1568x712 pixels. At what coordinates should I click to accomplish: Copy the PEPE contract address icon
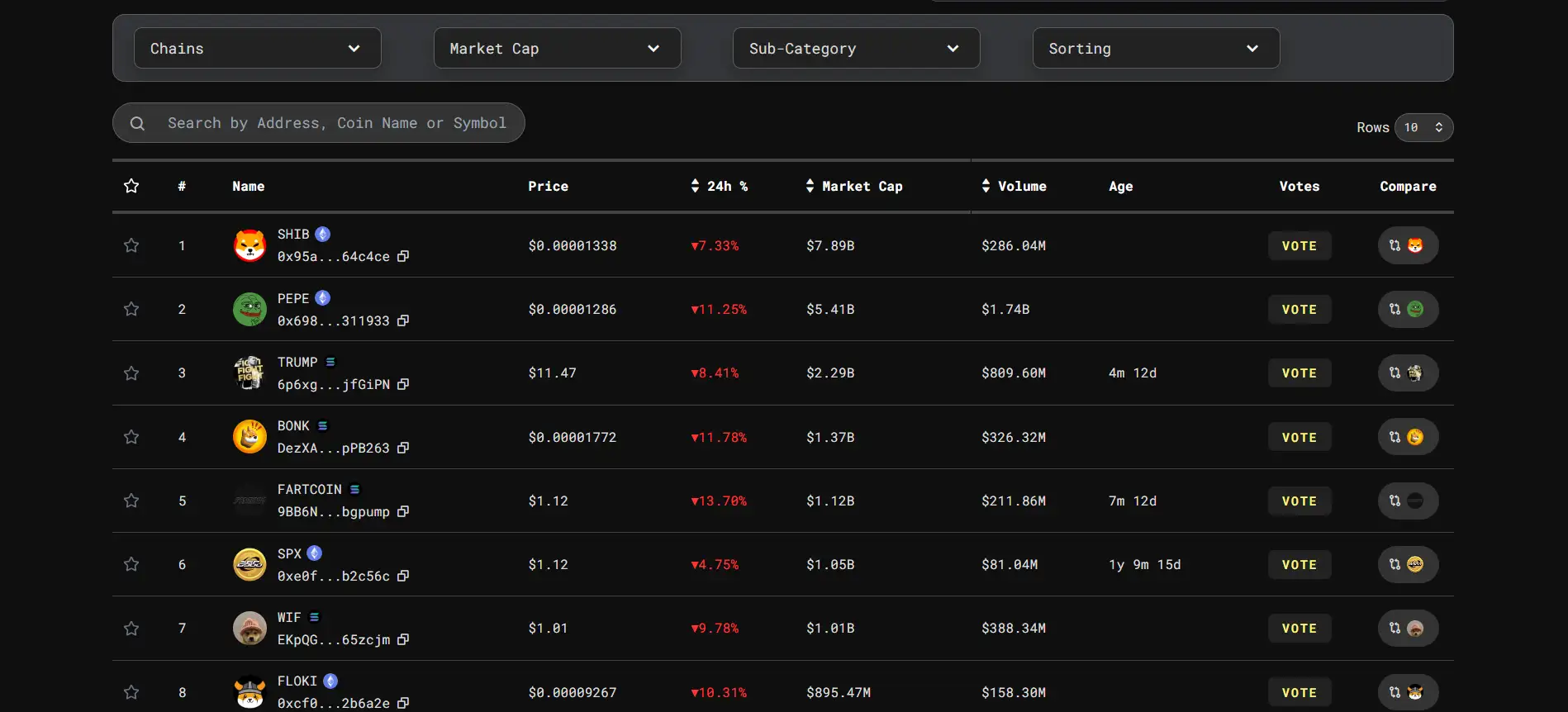pos(403,320)
